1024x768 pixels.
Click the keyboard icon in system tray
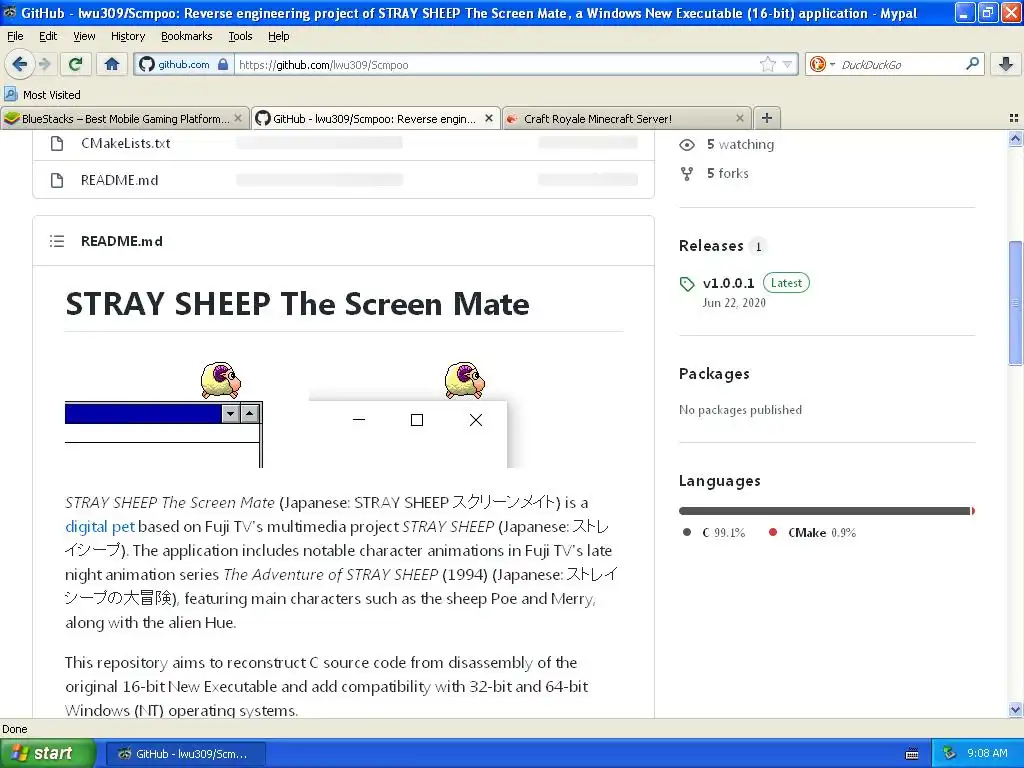pos(912,754)
